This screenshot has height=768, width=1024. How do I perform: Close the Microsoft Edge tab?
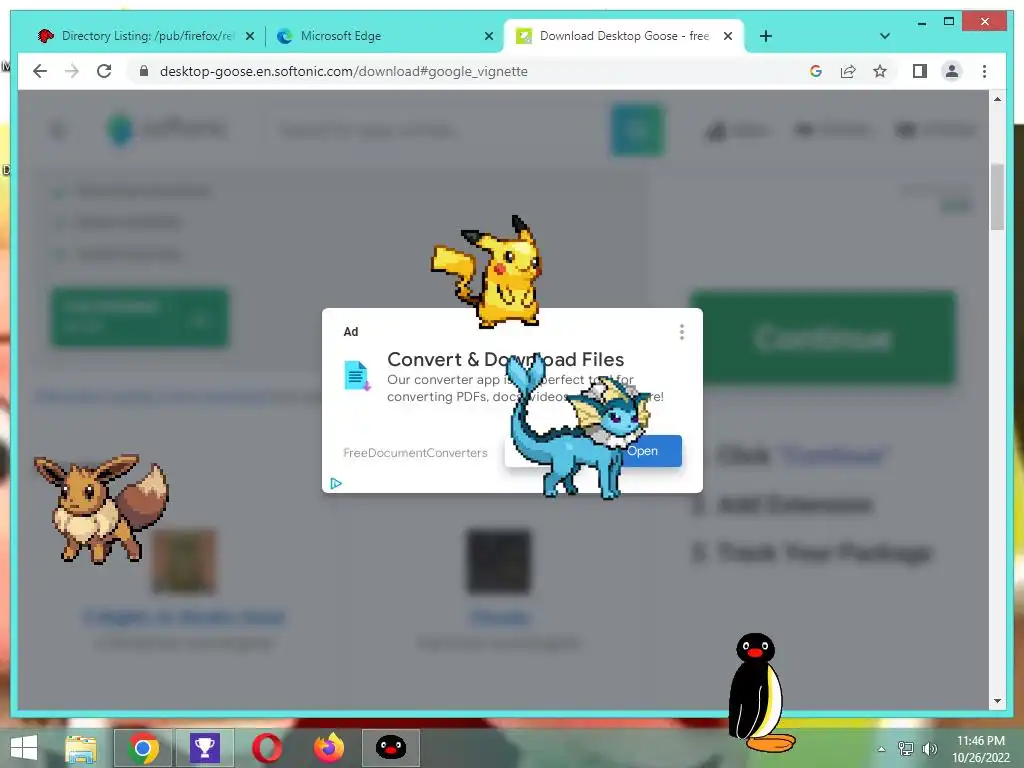[x=488, y=37]
